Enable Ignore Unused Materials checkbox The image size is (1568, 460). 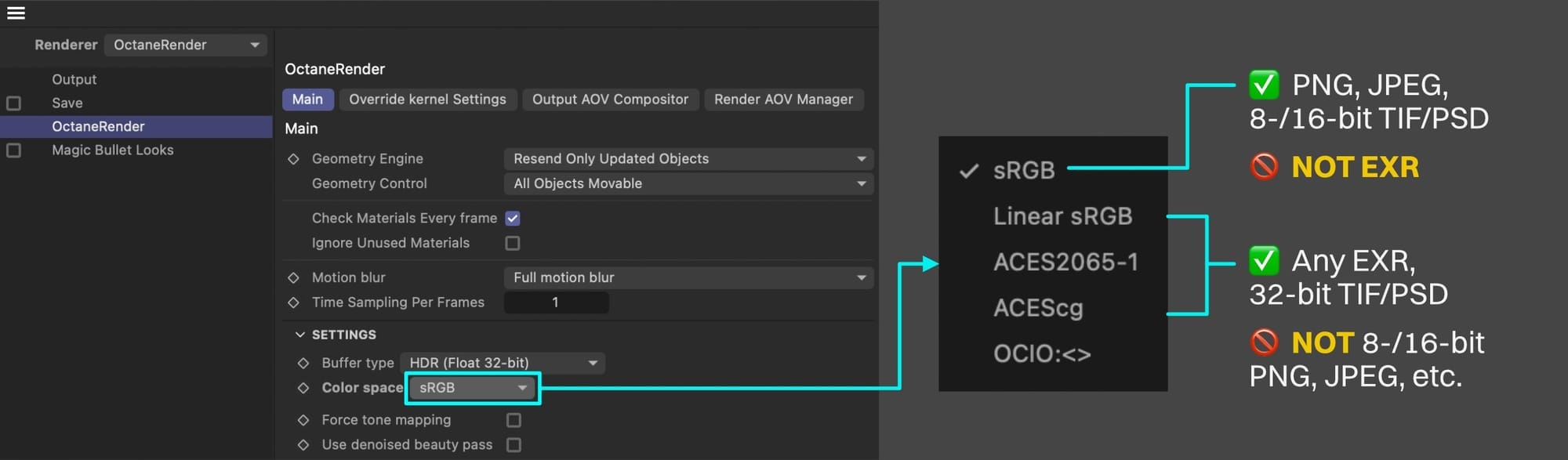tap(513, 243)
